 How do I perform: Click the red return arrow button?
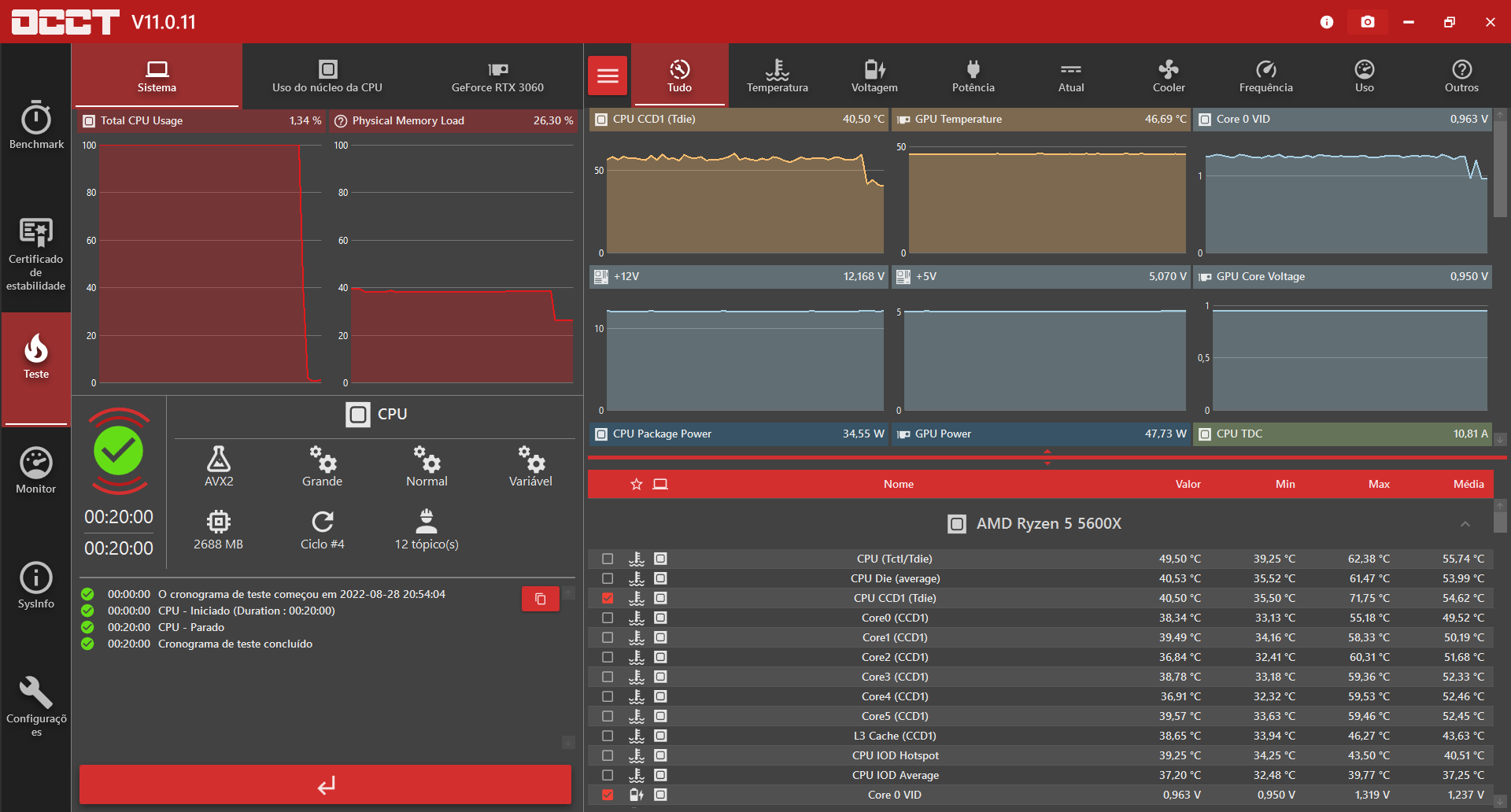pos(325,784)
